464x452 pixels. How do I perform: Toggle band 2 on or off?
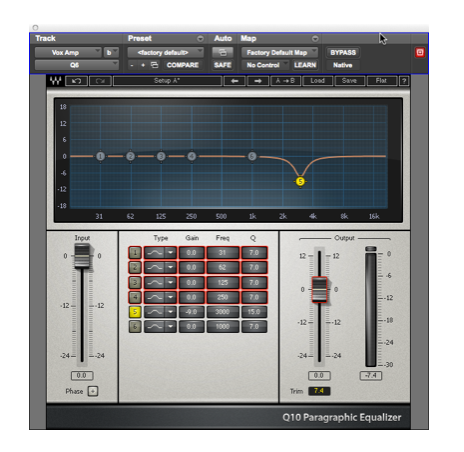click(135, 267)
